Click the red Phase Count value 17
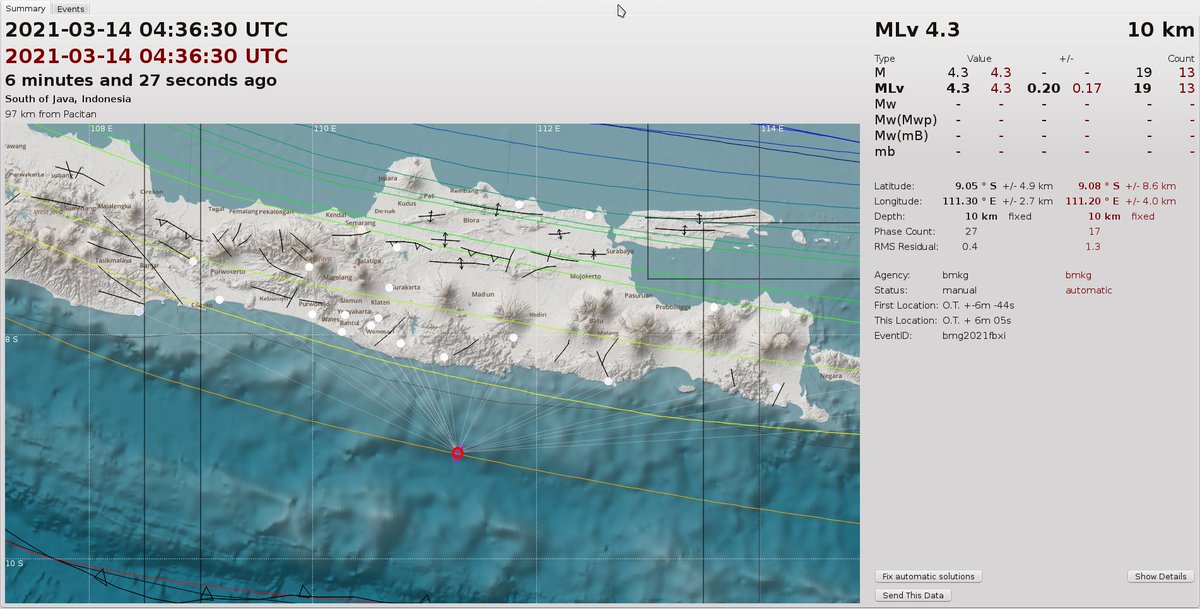 coord(1094,231)
